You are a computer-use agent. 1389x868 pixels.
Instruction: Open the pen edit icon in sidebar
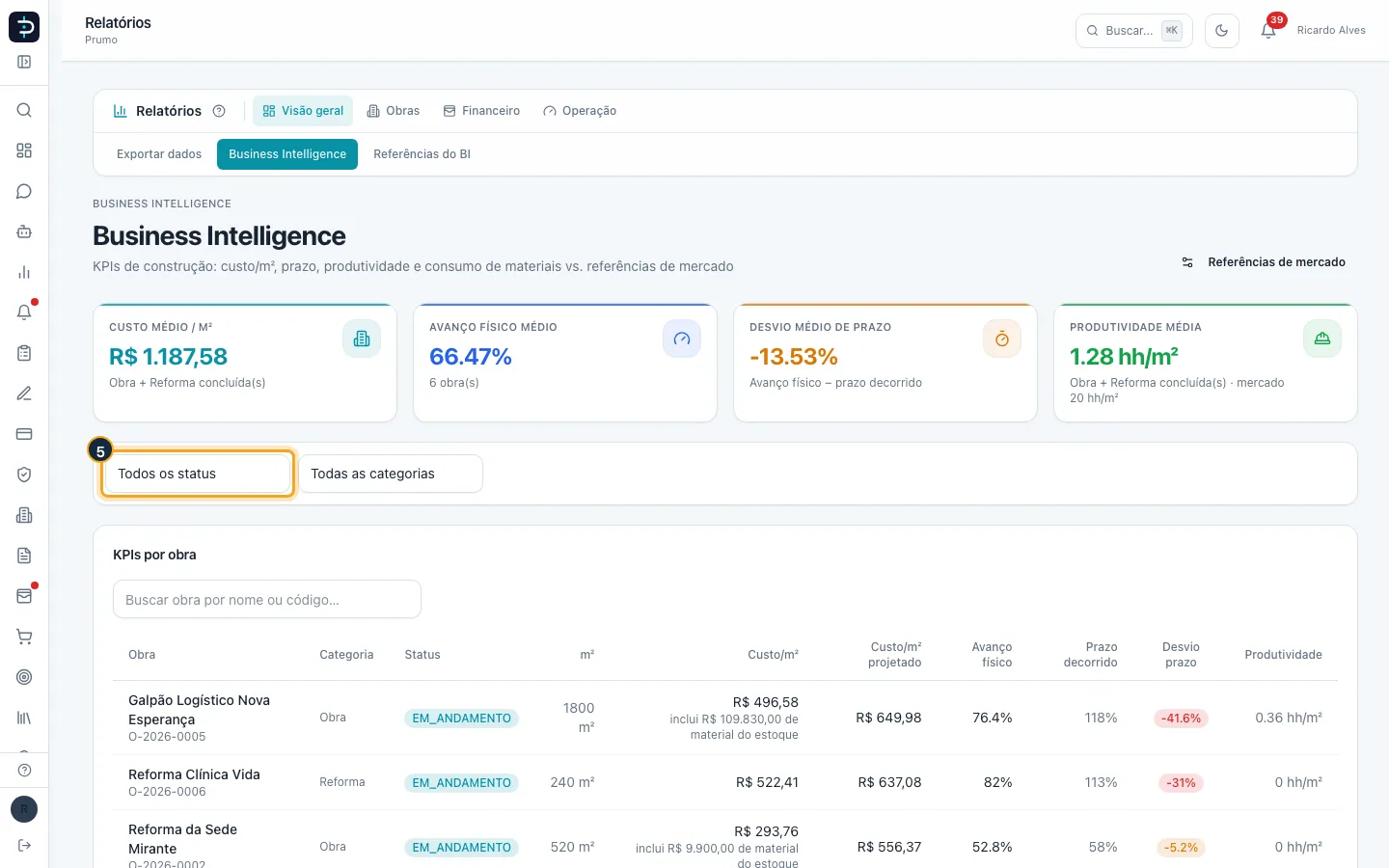[x=24, y=393]
